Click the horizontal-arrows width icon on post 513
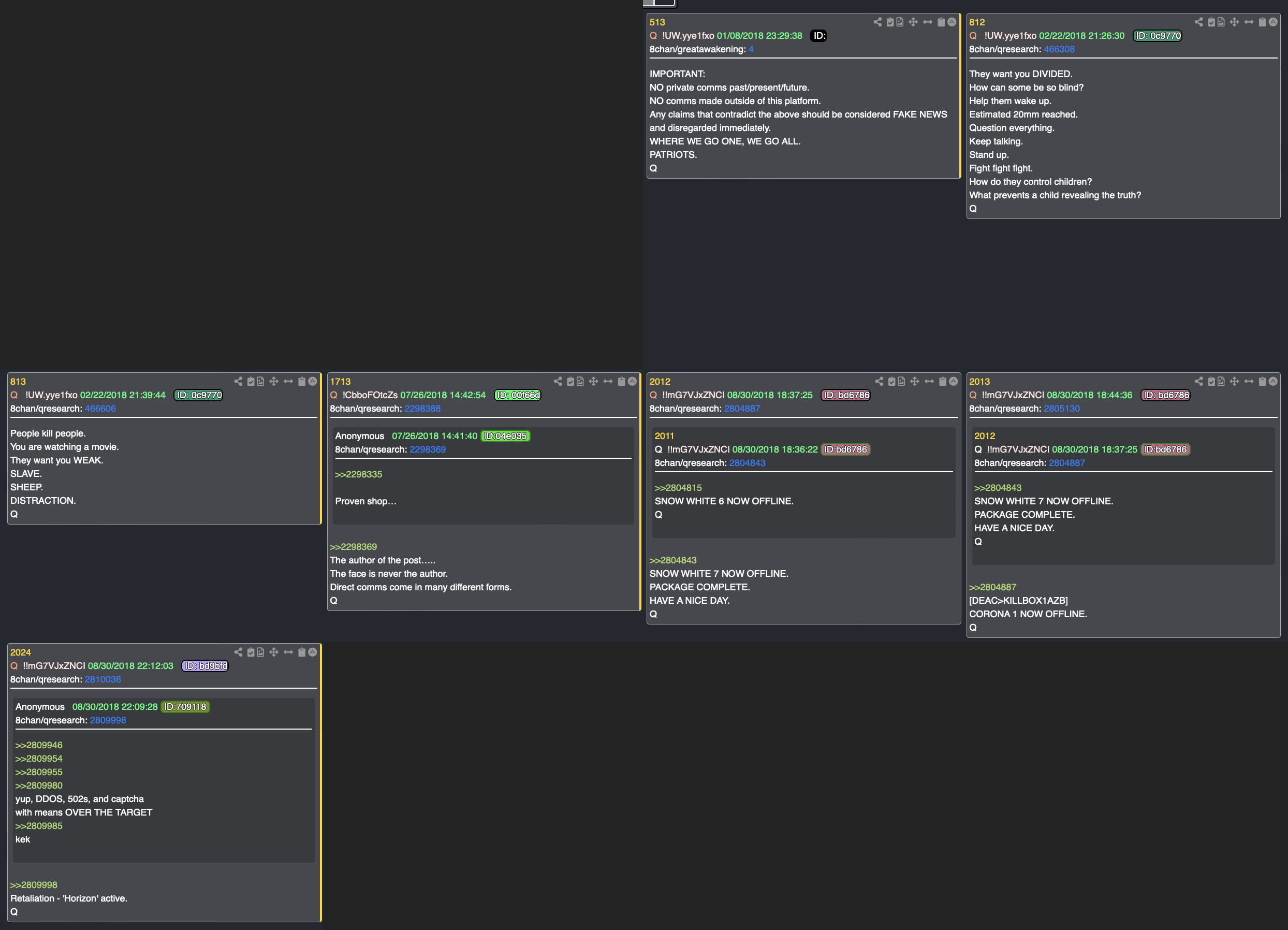The width and height of the screenshot is (1288, 930). [927, 22]
